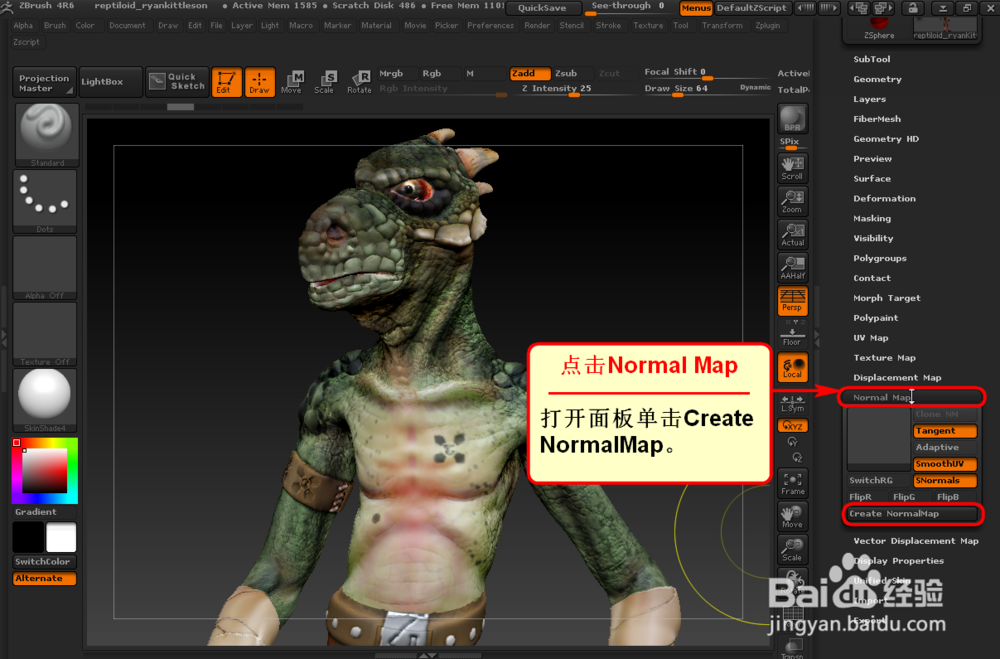This screenshot has height=659, width=1000.
Task: Expand the Layers section
Action: pyautogui.click(x=870, y=99)
